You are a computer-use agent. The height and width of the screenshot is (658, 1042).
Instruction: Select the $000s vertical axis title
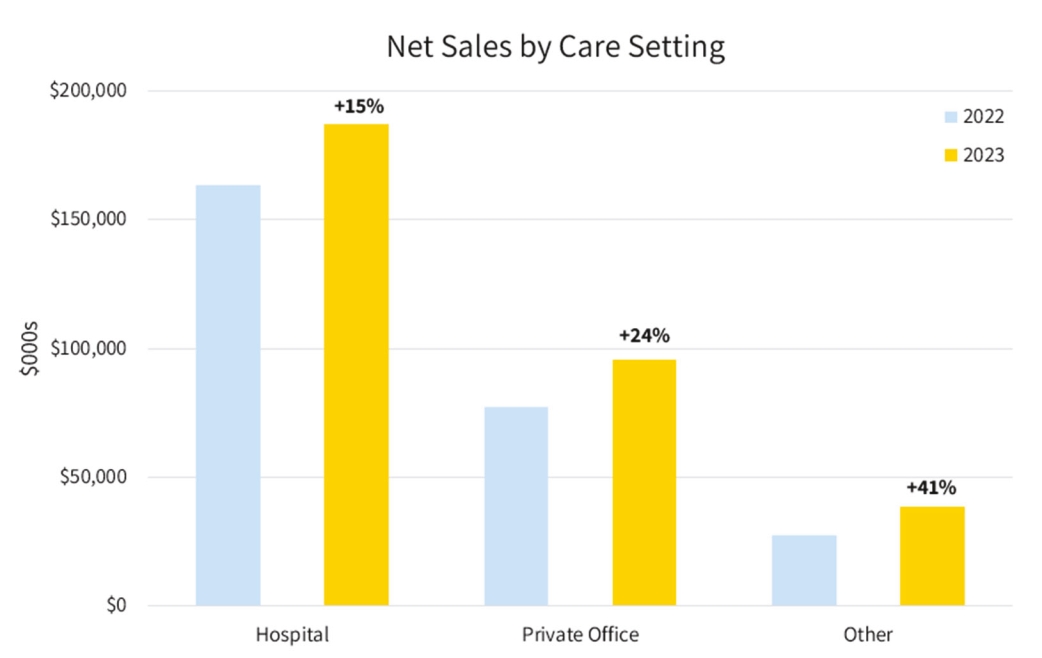[x=29, y=348]
